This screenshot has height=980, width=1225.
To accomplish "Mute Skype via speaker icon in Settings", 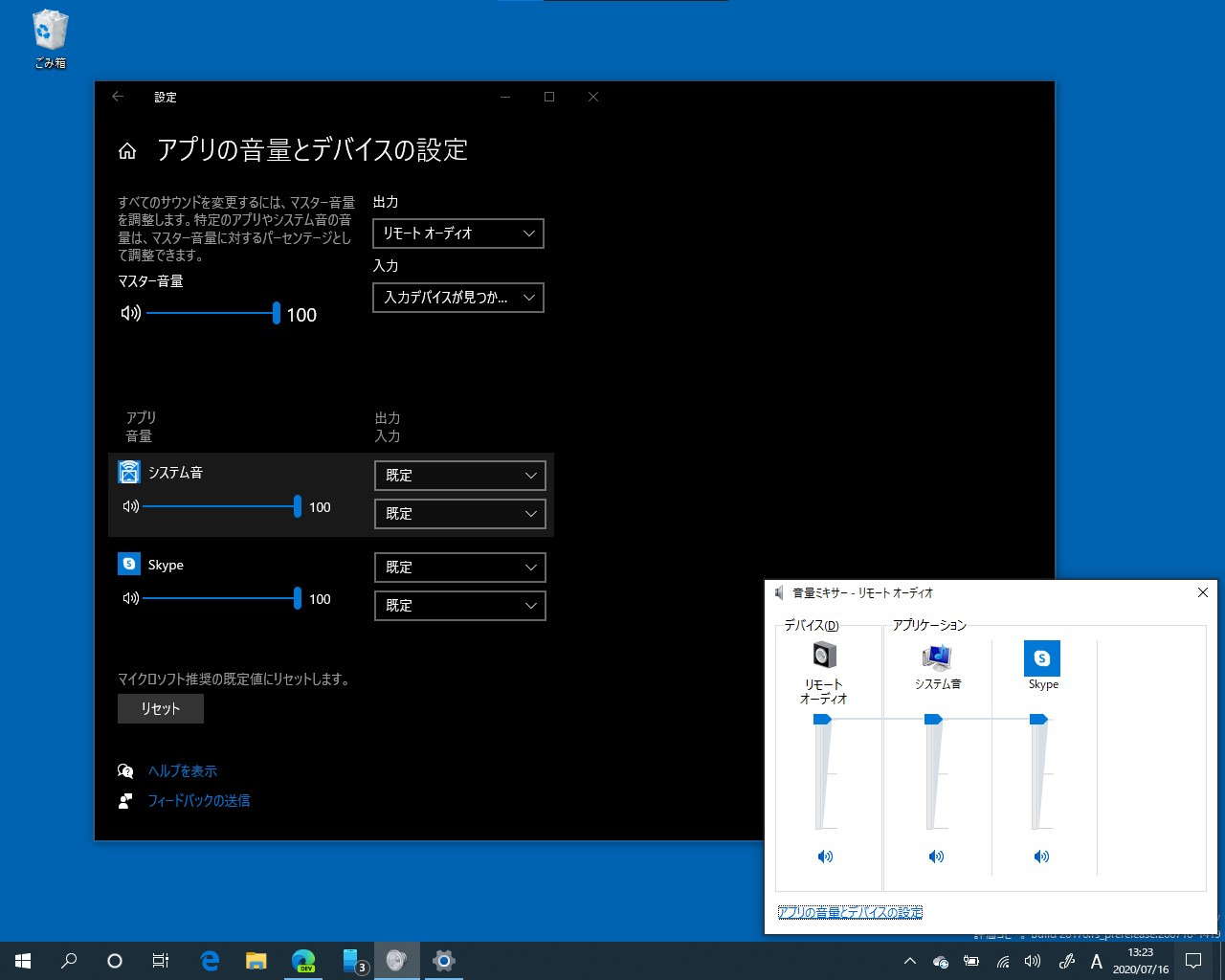I will click(131, 598).
